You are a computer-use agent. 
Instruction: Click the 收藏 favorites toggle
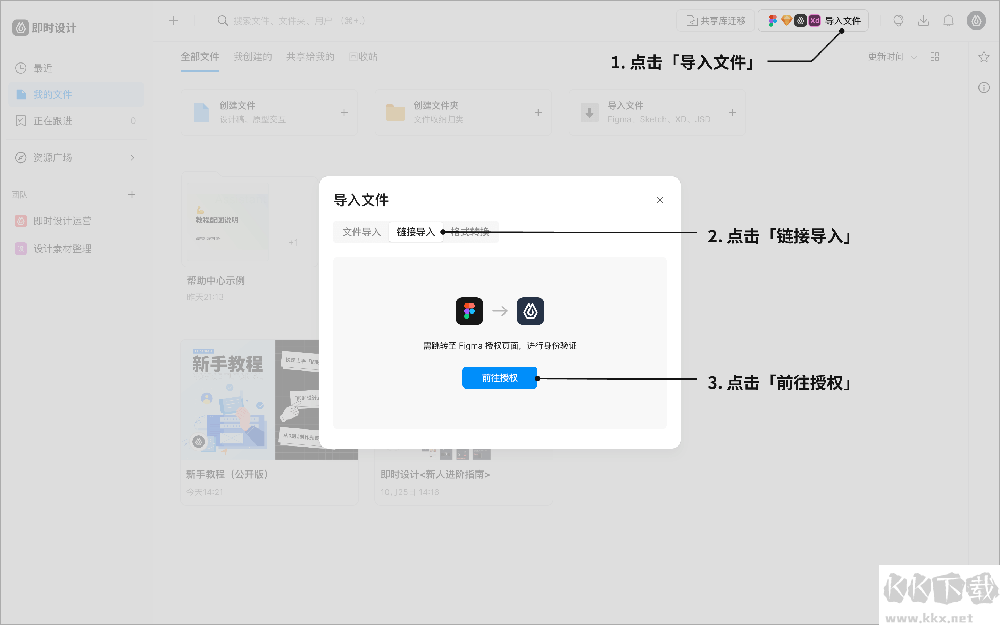tap(362, 56)
